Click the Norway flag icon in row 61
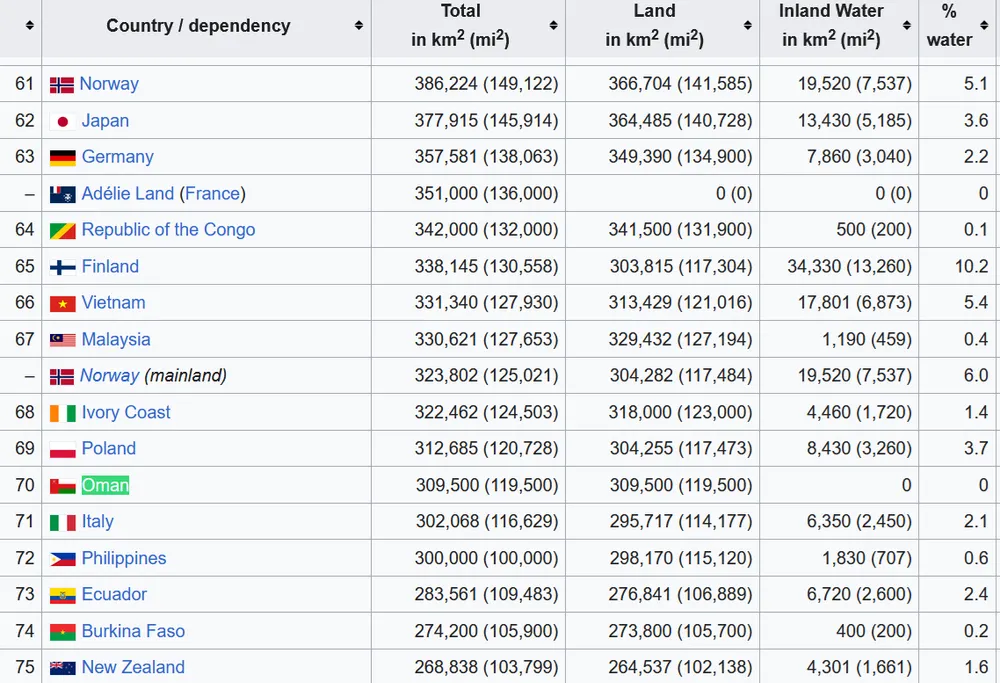Viewport: 1000px width, 683px height. point(62,85)
